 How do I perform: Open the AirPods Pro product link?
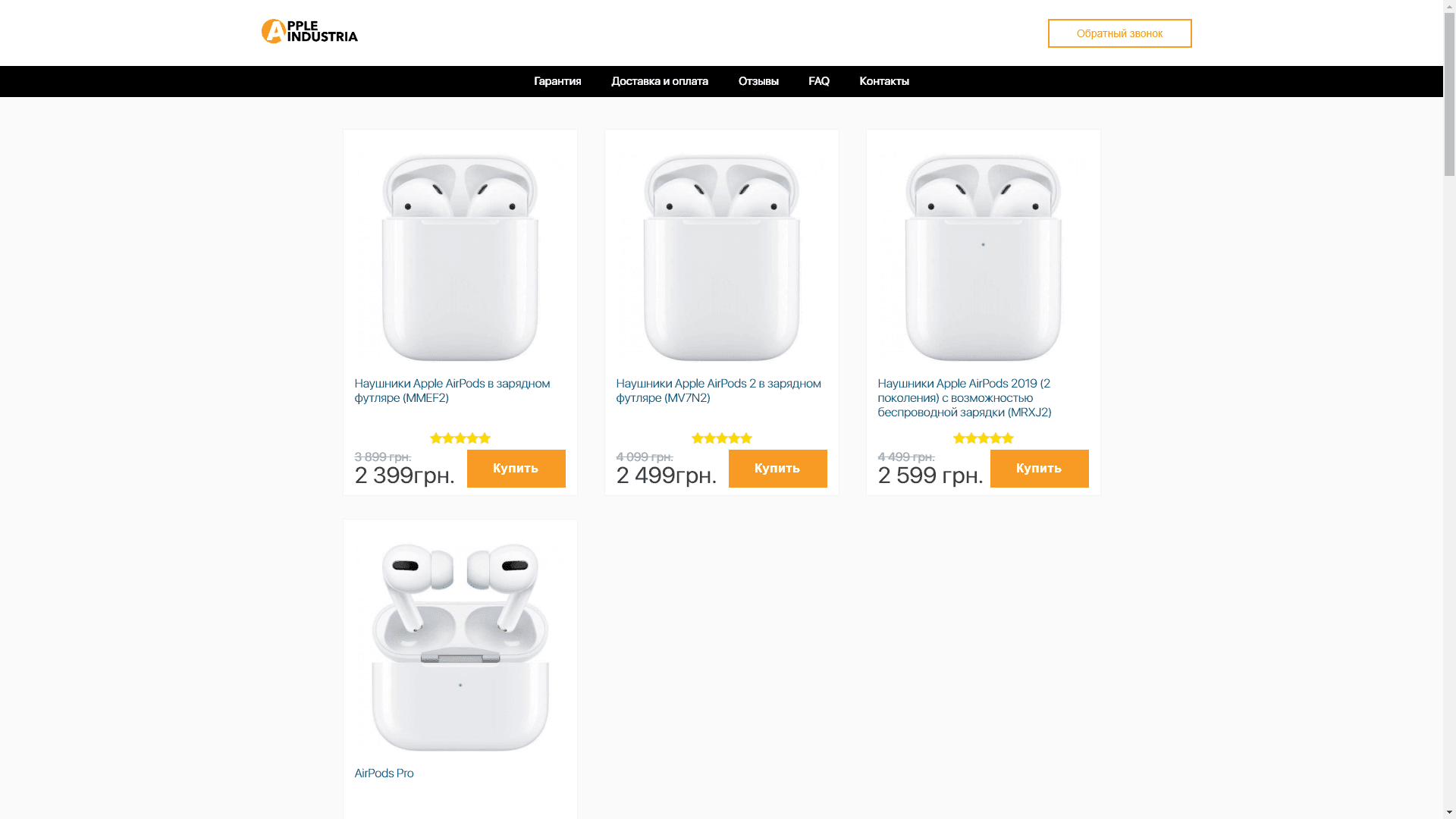pyautogui.click(x=384, y=773)
